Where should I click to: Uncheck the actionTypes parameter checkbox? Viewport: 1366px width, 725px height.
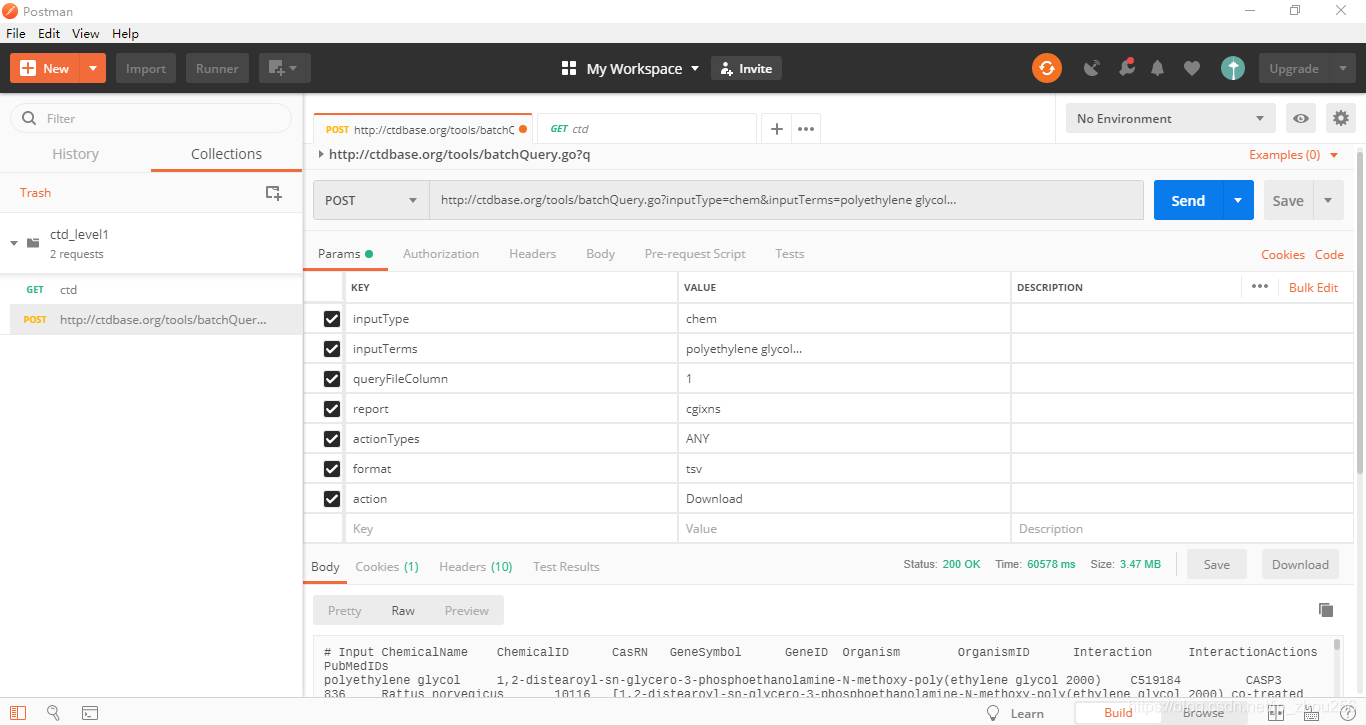[332, 439]
